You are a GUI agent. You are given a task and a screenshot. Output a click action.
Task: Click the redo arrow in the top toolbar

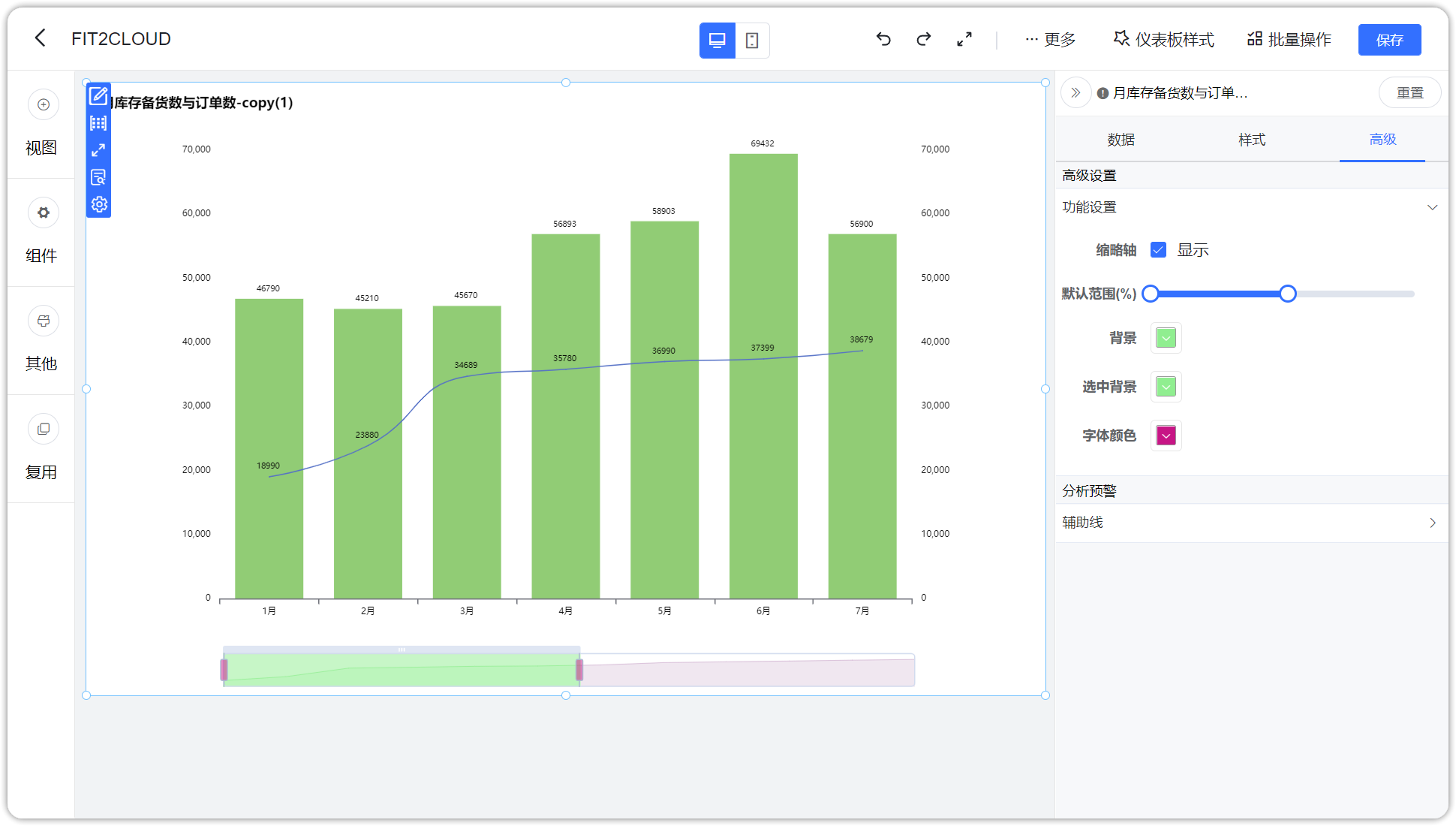(x=923, y=39)
